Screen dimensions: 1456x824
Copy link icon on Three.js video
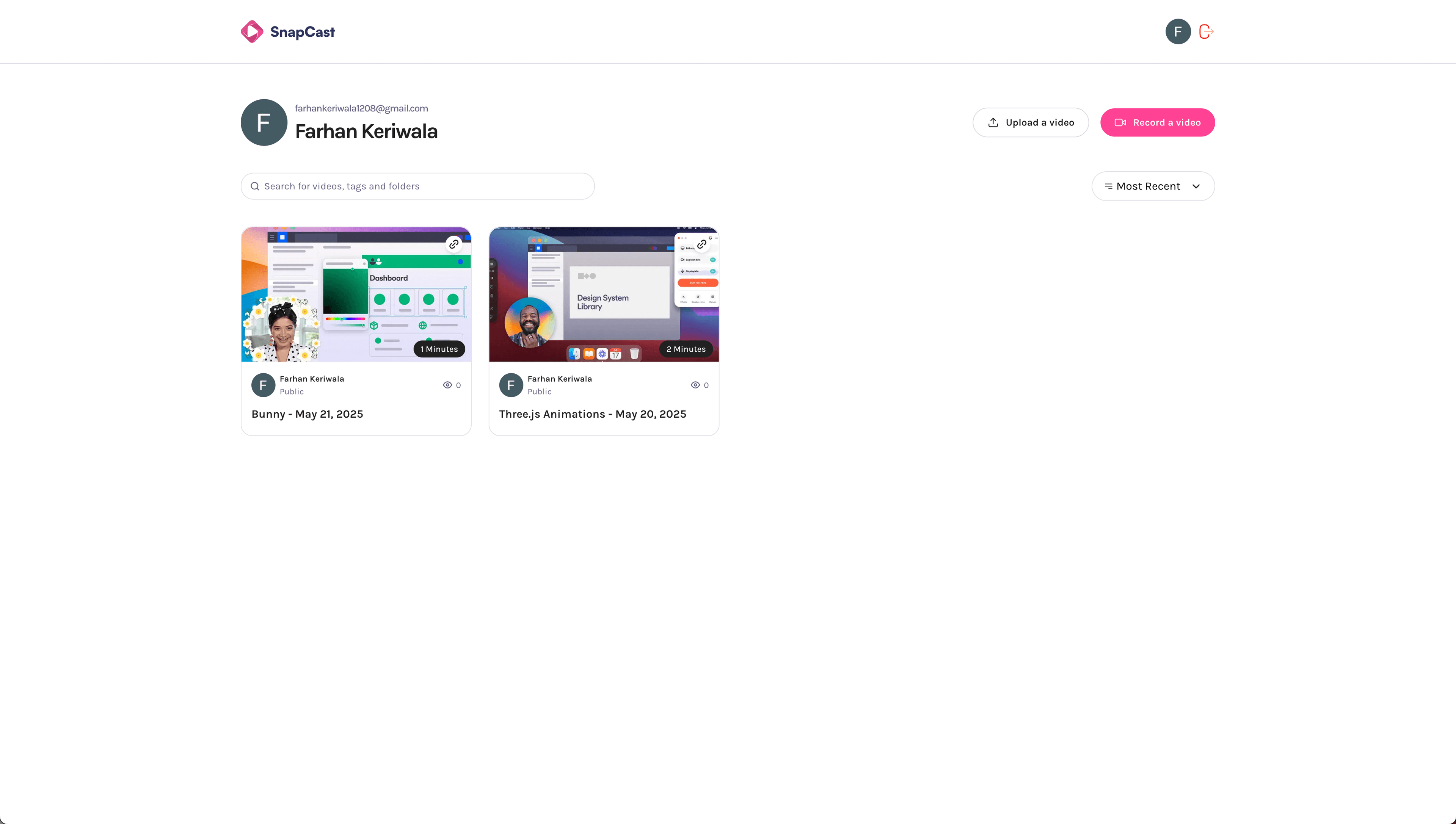[701, 244]
